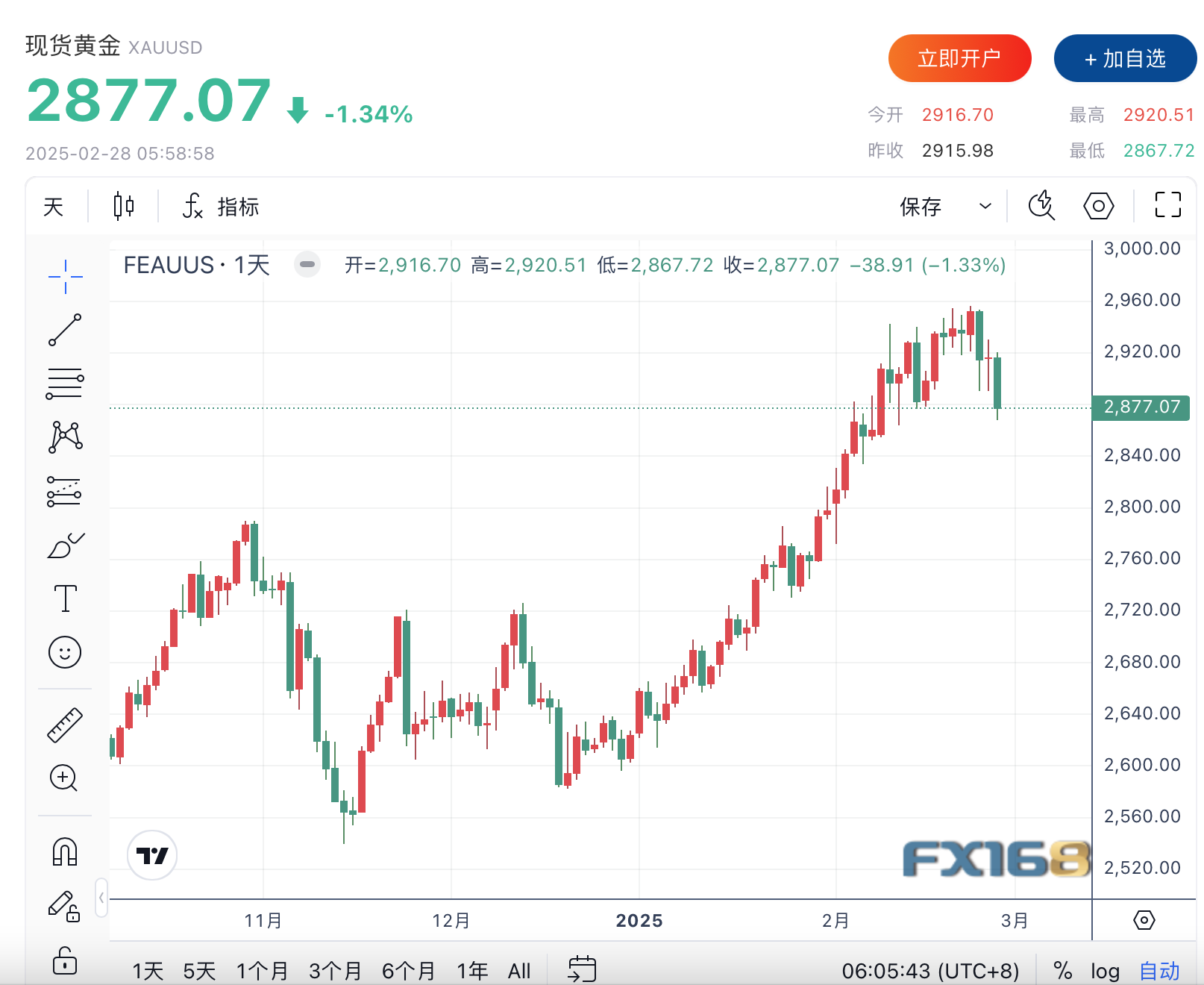
Task: Click the zoom in tool
Action: coord(64,778)
